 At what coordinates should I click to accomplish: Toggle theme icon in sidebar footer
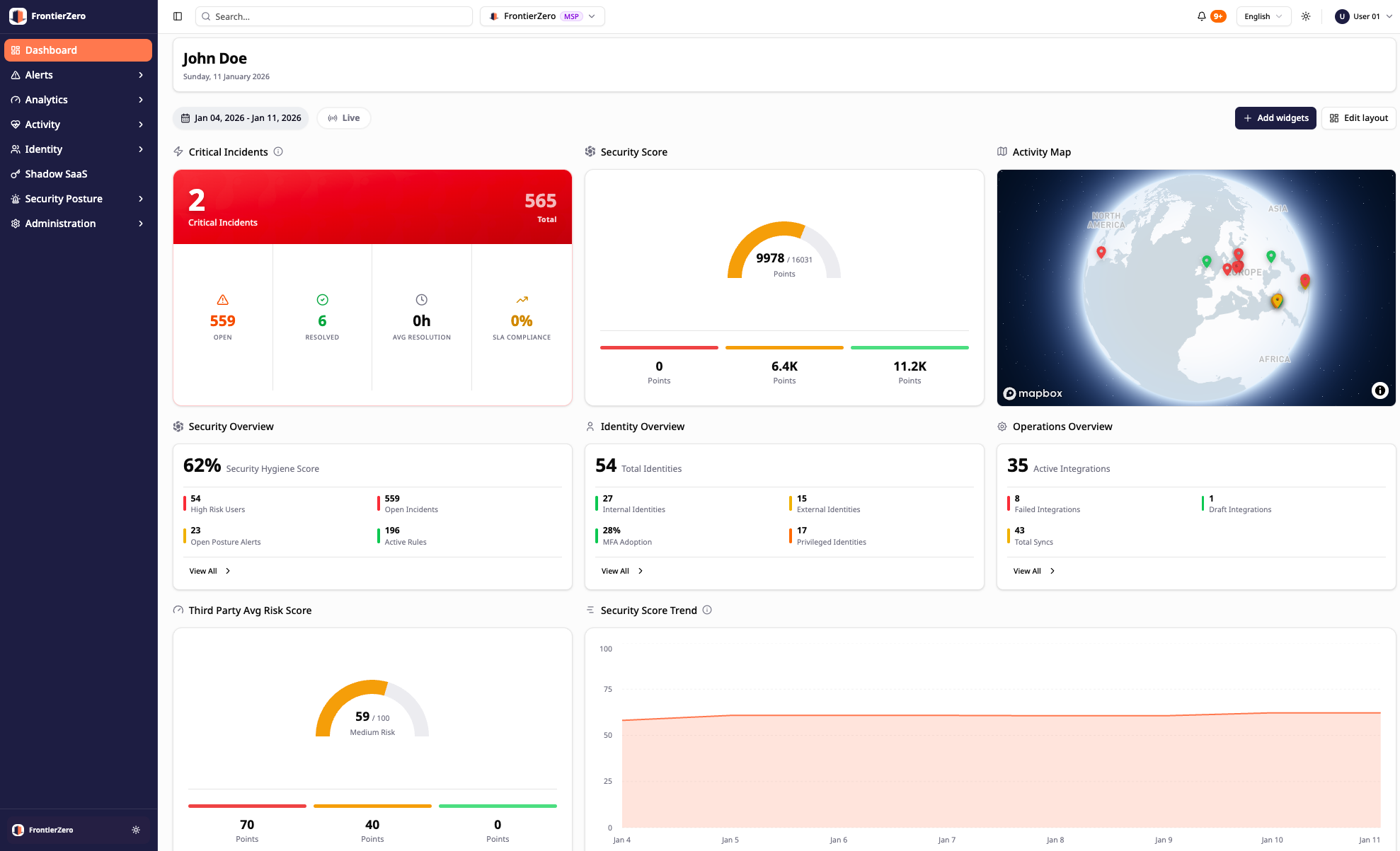click(x=136, y=830)
